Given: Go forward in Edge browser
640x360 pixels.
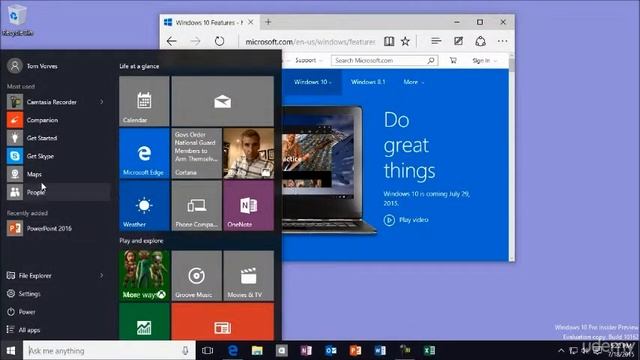Looking at the screenshot, I should coord(196,41).
